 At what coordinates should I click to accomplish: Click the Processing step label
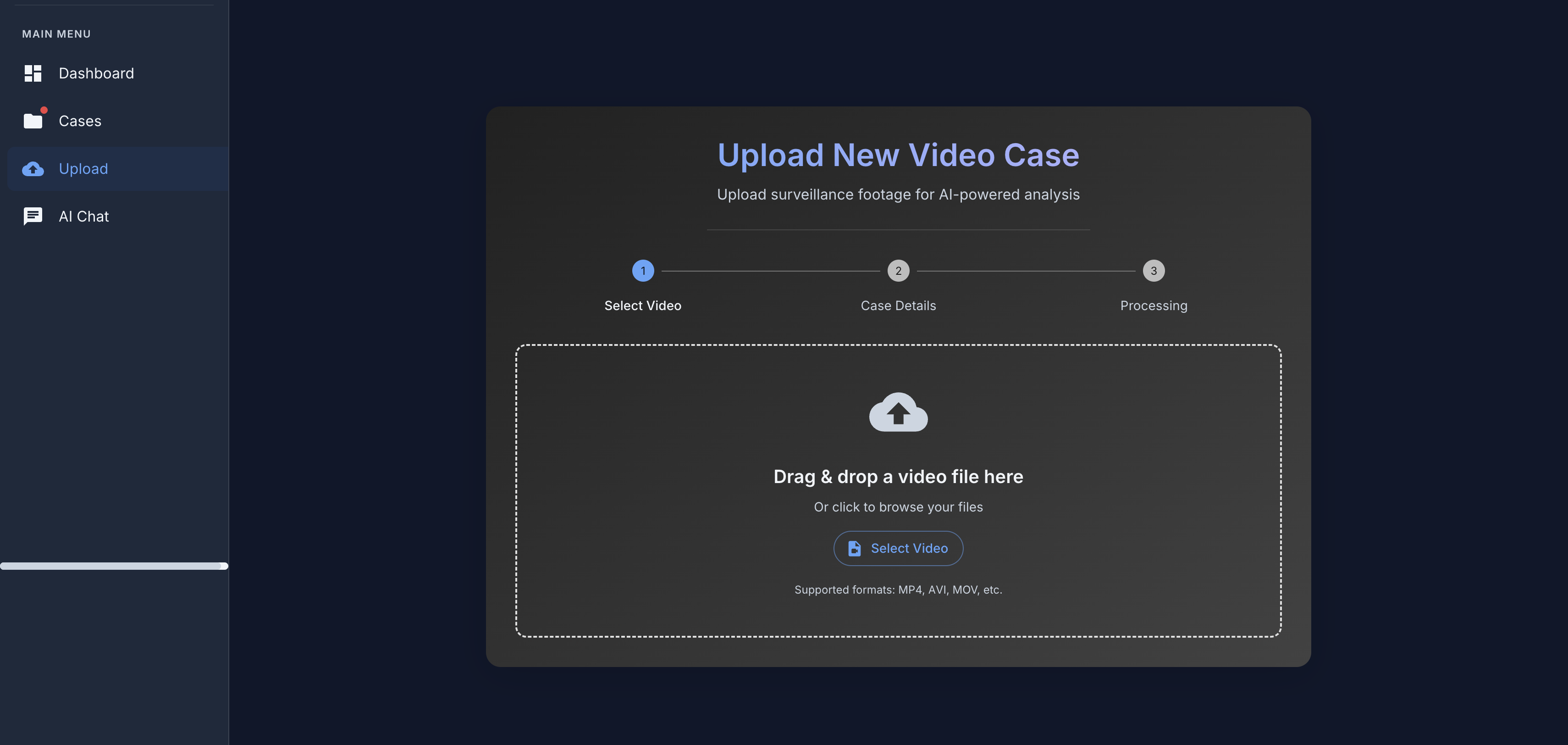(x=1154, y=306)
